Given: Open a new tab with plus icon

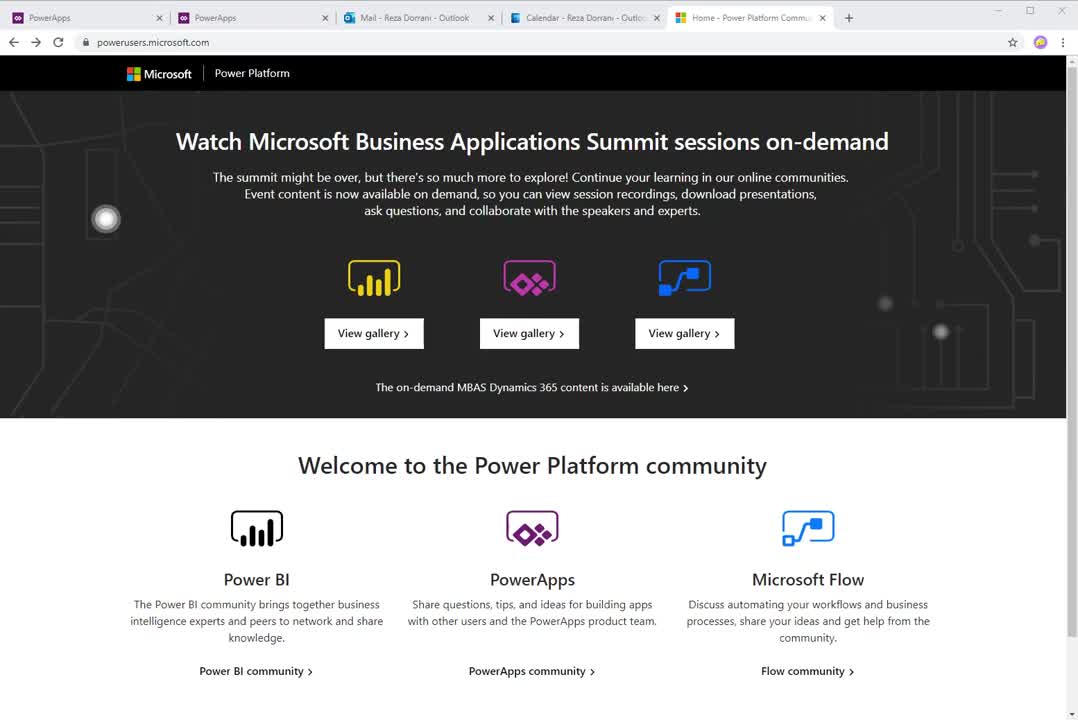Looking at the screenshot, I should [x=849, y=19].
